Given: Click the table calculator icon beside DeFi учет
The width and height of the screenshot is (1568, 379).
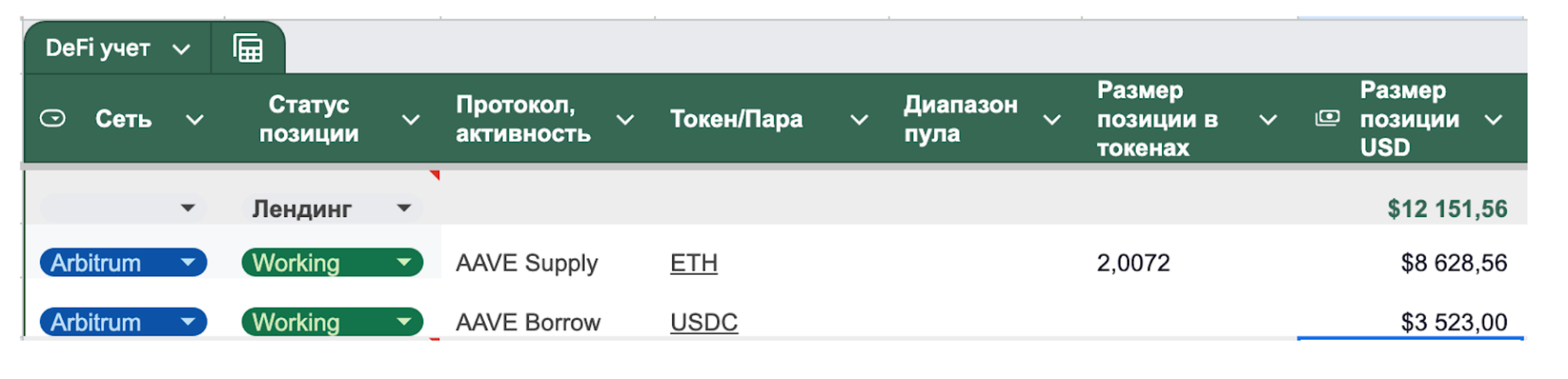Looking at the screenshot, I should pos(248,49).
